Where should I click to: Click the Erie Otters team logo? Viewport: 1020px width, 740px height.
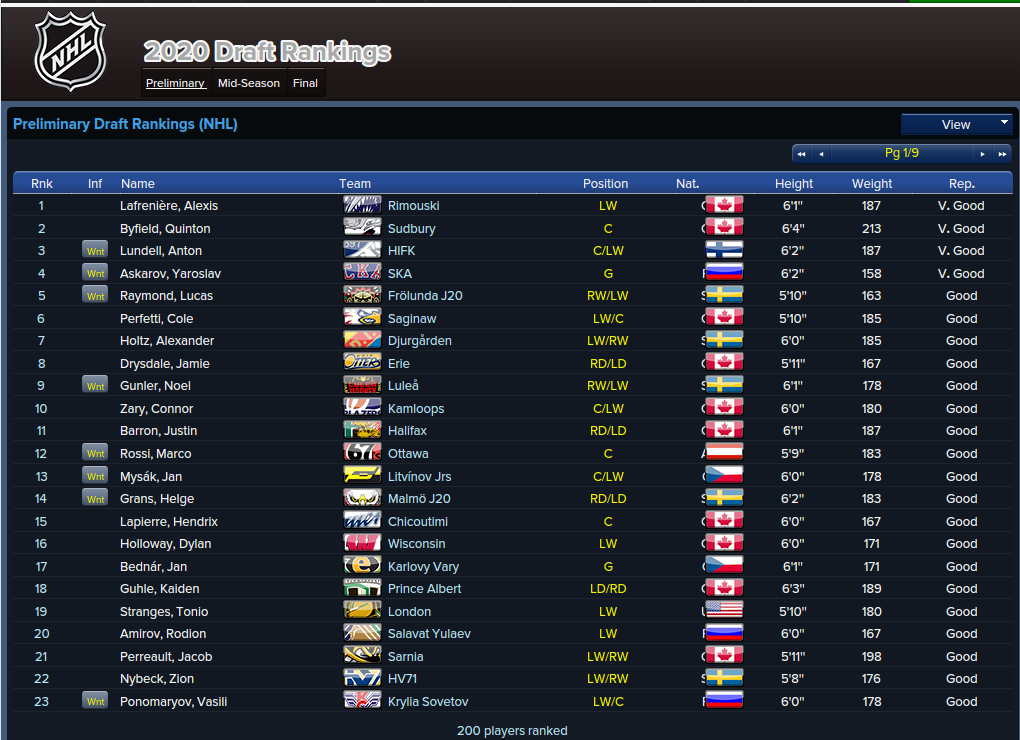362,362
